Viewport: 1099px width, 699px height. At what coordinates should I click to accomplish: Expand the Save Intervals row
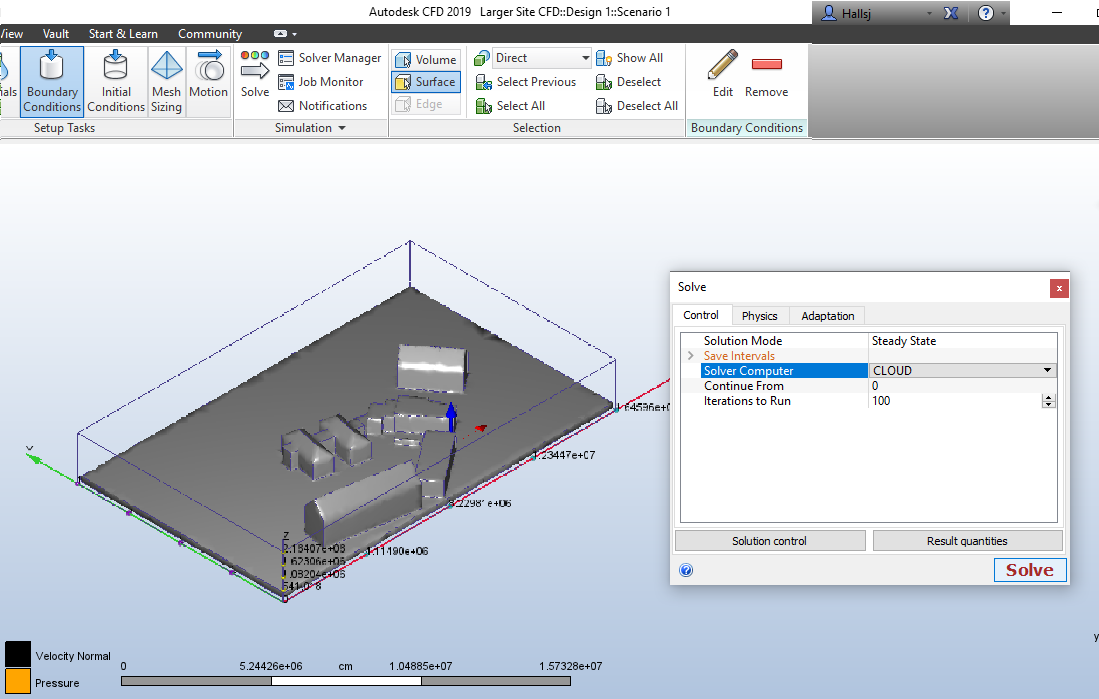(x=690, y=356)
